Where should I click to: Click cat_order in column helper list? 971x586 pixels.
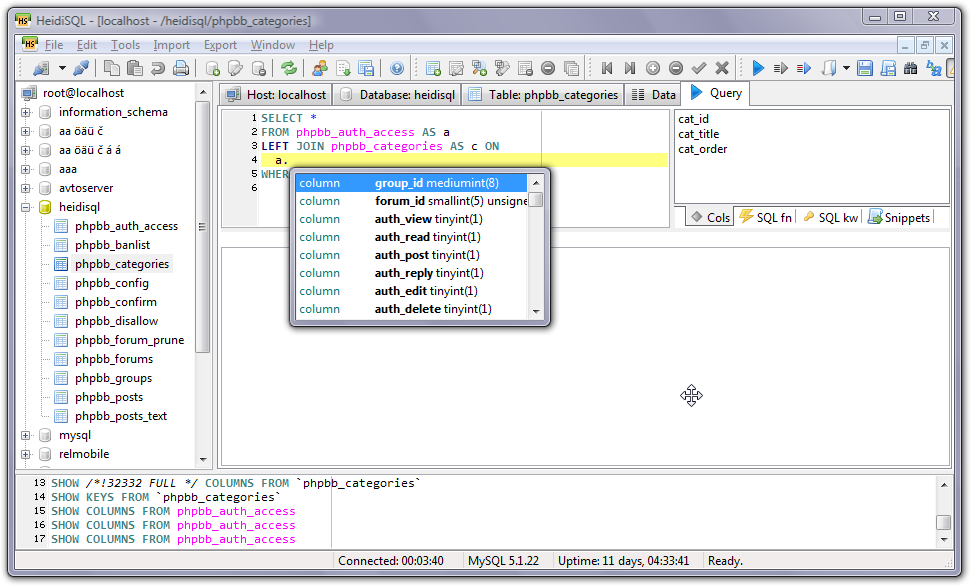coord(702,149)
